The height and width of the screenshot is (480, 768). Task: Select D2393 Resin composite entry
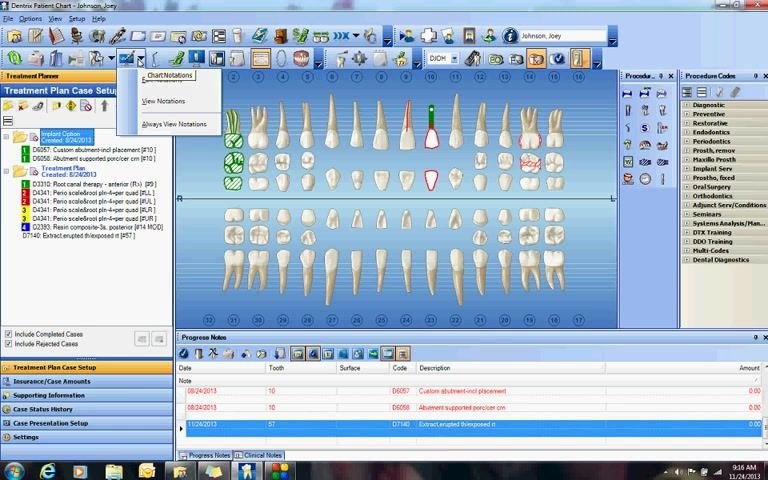[97, 227]
